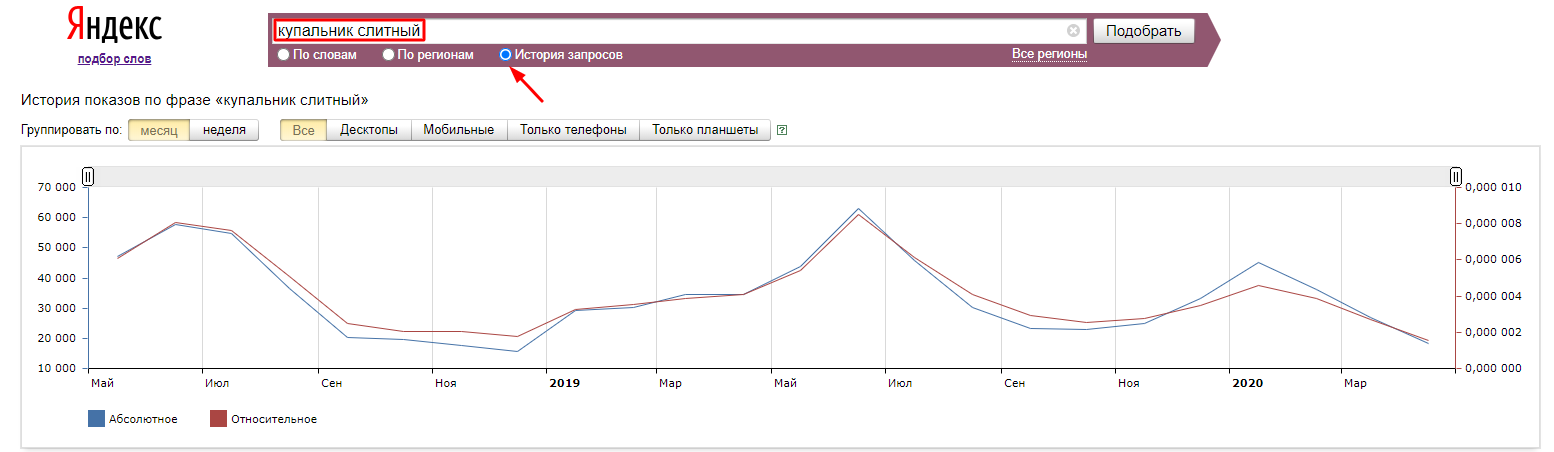Group data by месяц
Image resolution: width=1554 pixels, height=452 pixels.
point(158,130)
